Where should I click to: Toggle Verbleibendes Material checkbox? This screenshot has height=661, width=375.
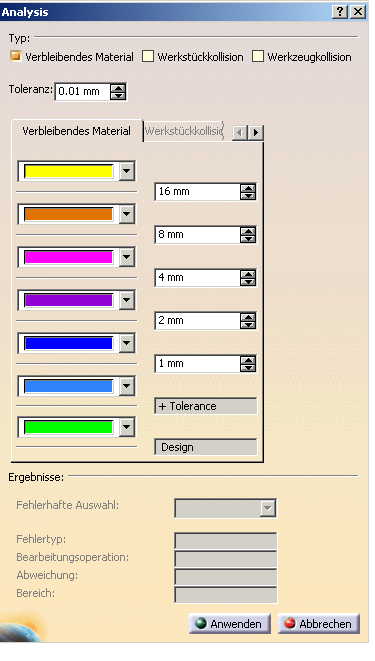click(x=16, y=56)
